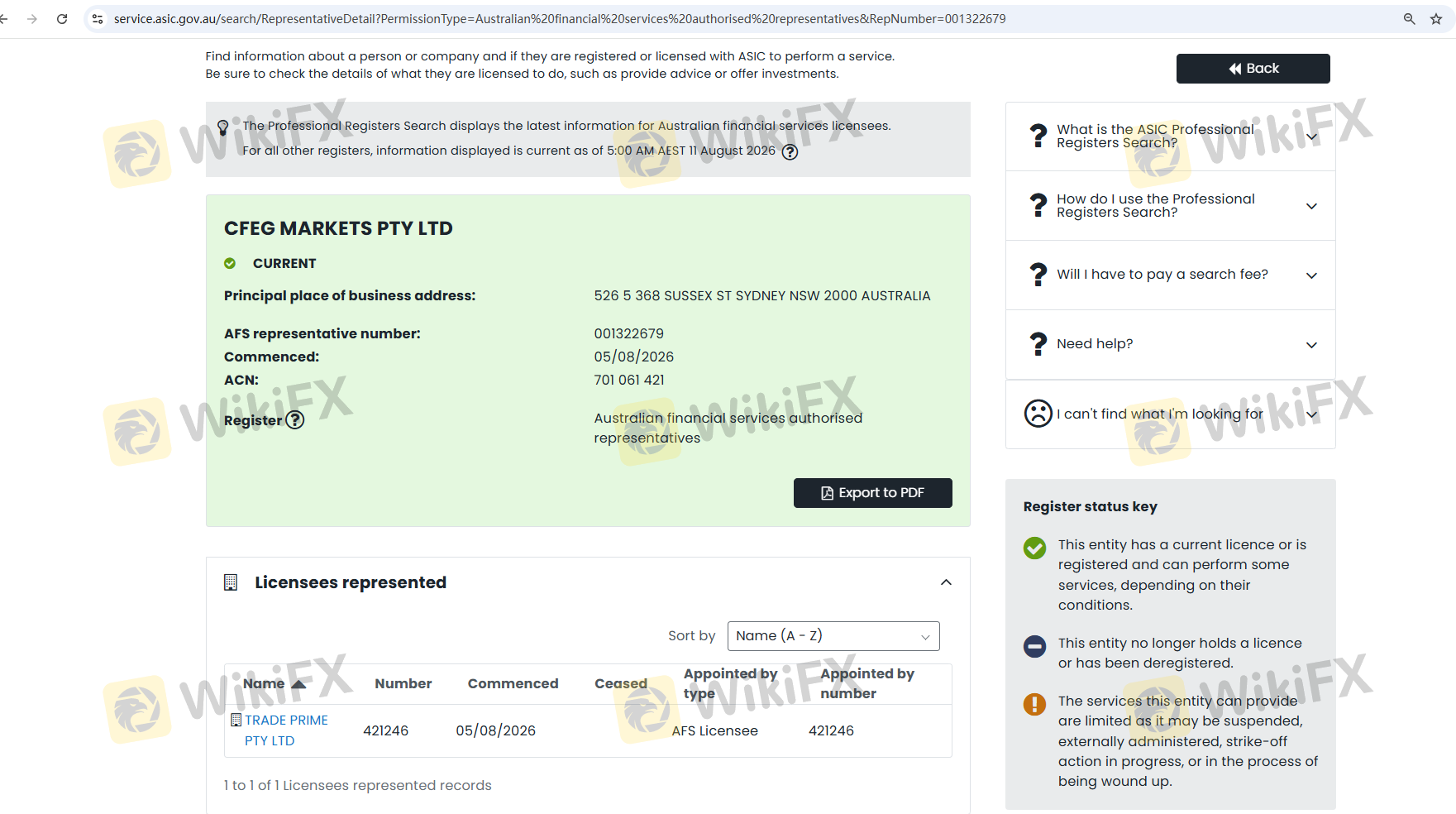Sort the table by the Name column arrow

pyautogui.click(x=298, y=684)
